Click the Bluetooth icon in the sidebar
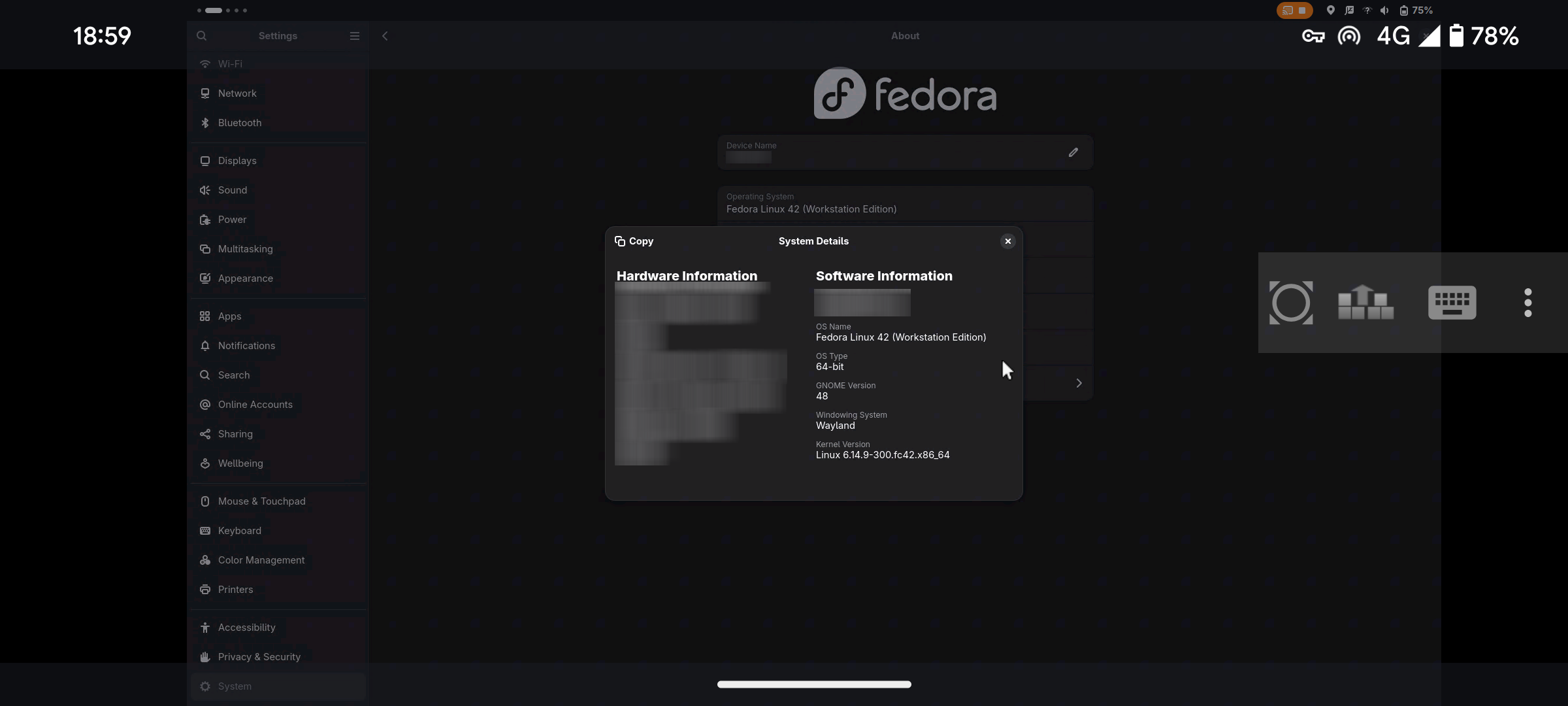 coord(205,123)
